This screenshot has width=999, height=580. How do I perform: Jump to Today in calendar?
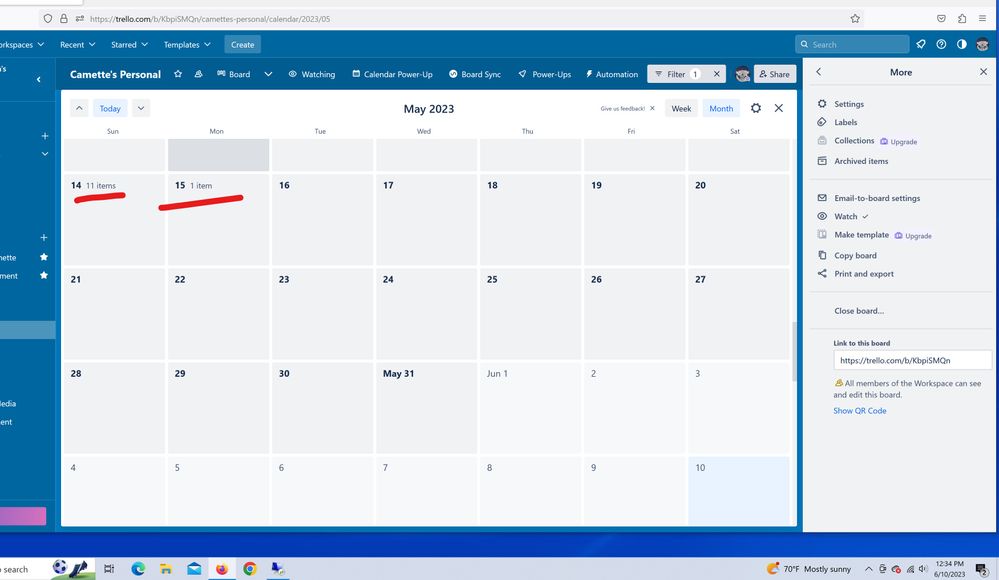[110, 108]
